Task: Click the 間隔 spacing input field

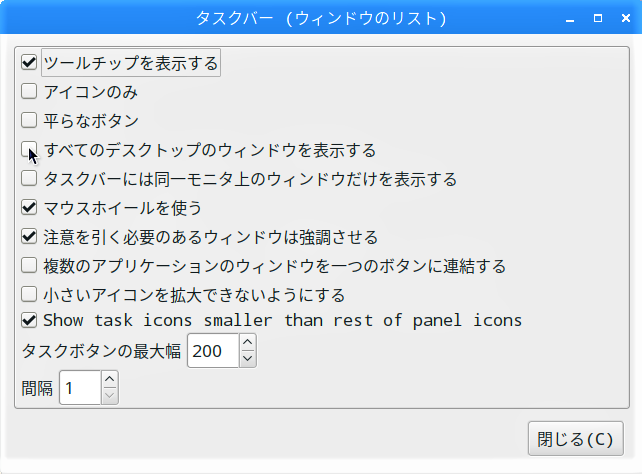Action: click(80, 388)
